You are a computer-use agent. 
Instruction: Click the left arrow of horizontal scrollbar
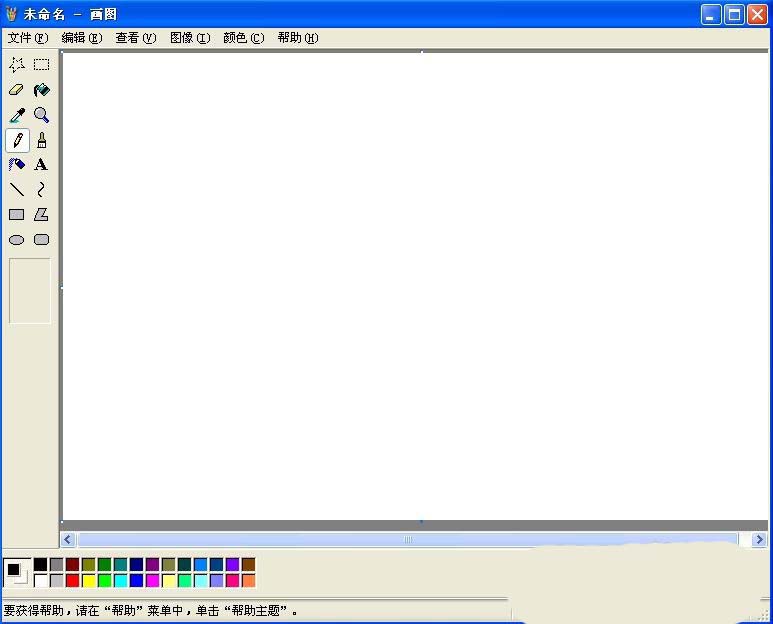68,540
